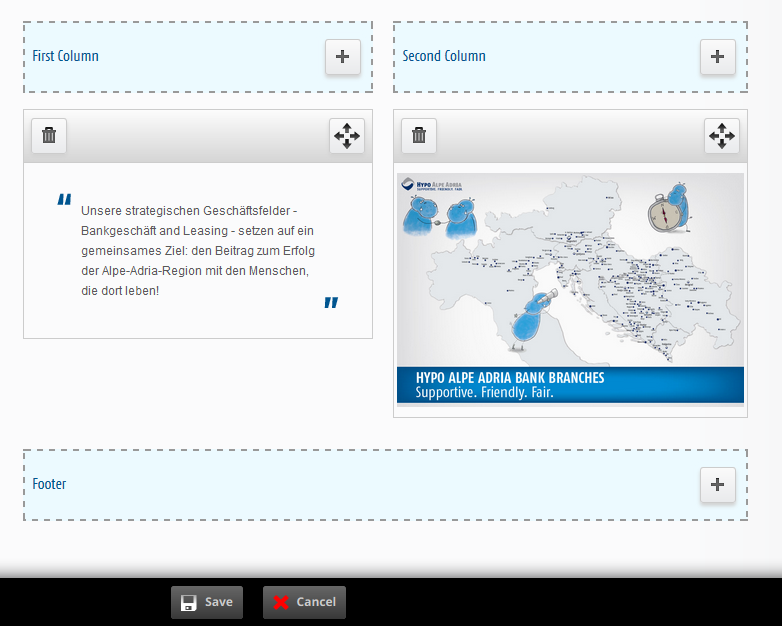Delete the quote text widget
The height and width of the screenshot is (626, 782).
pos(49,135)
